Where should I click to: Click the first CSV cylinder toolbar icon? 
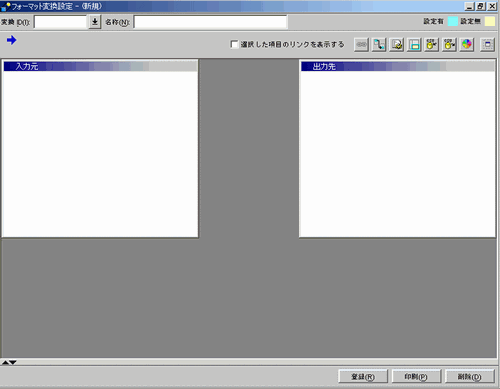tap(432, 44)
